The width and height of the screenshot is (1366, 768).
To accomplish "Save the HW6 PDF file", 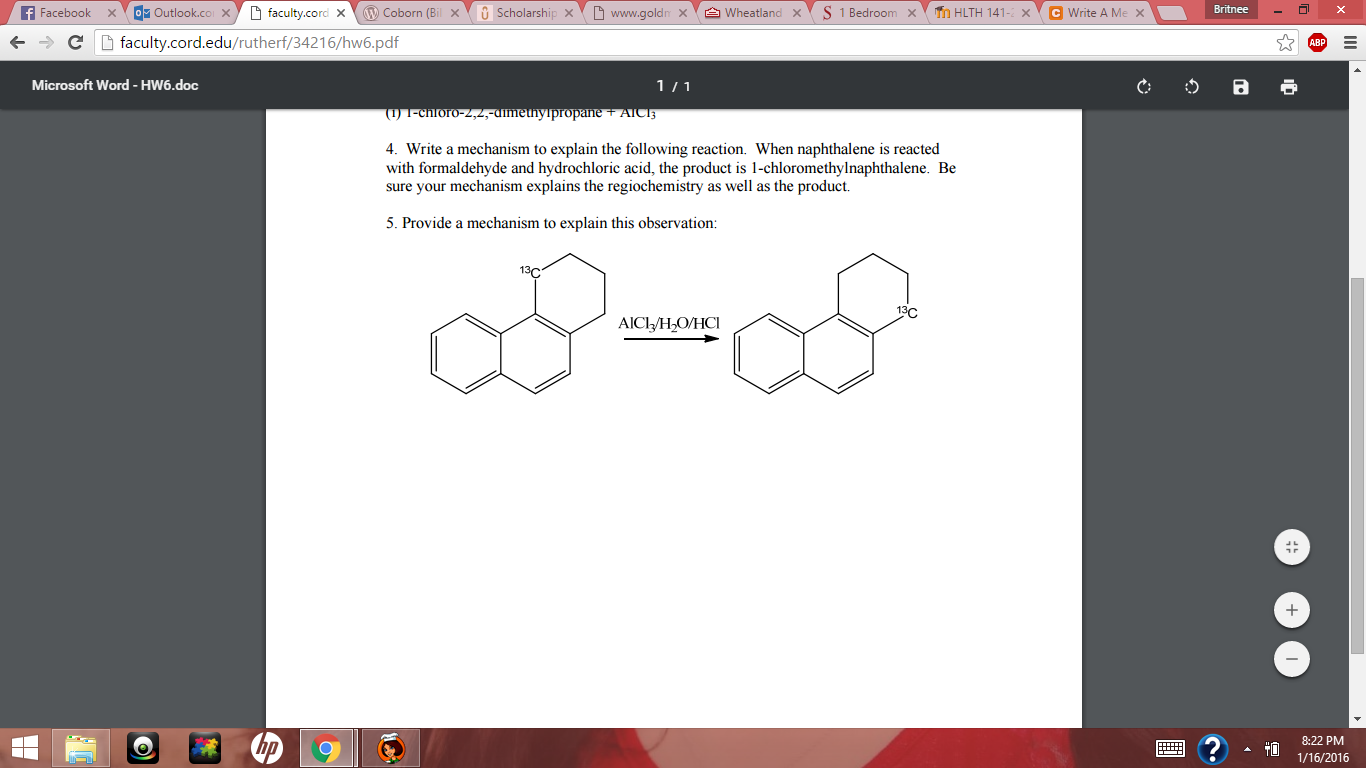I will 1239,87.
